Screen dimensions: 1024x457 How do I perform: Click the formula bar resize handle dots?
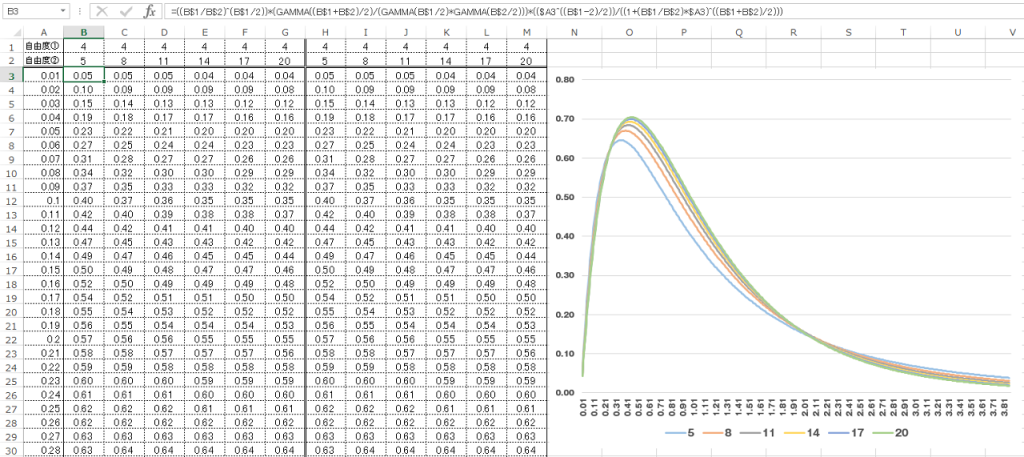81,11
